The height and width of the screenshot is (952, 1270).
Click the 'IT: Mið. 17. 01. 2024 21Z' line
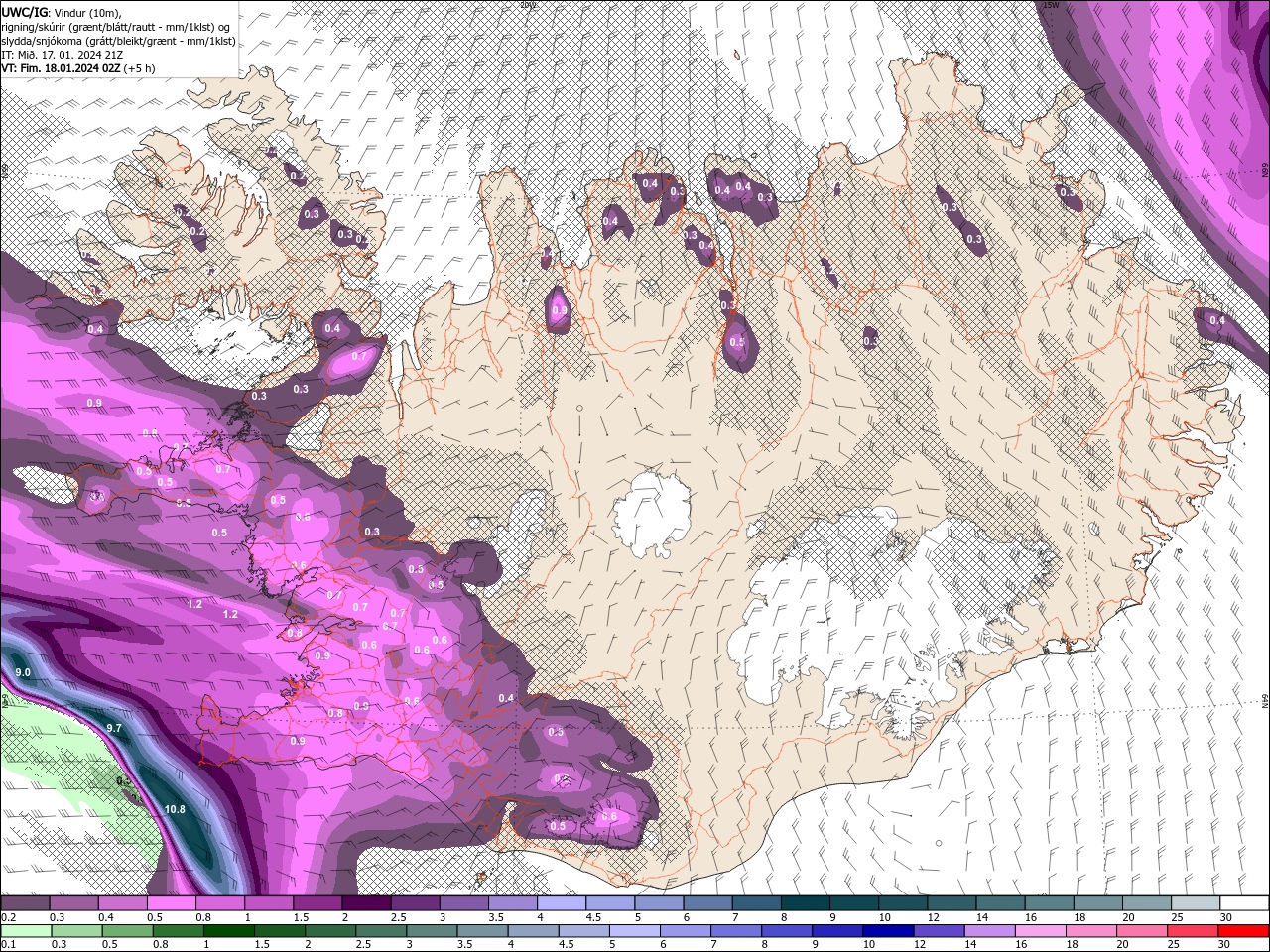(62, 55)
